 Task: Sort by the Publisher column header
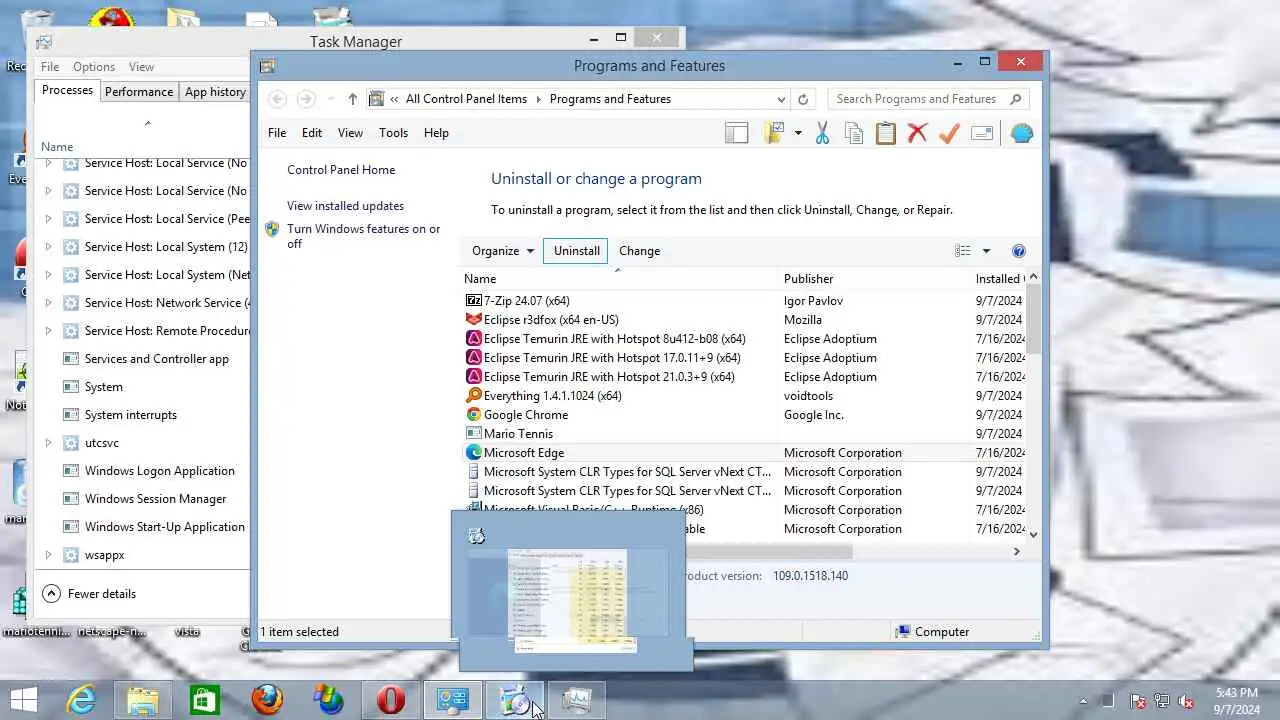click(x=808, y=279)
